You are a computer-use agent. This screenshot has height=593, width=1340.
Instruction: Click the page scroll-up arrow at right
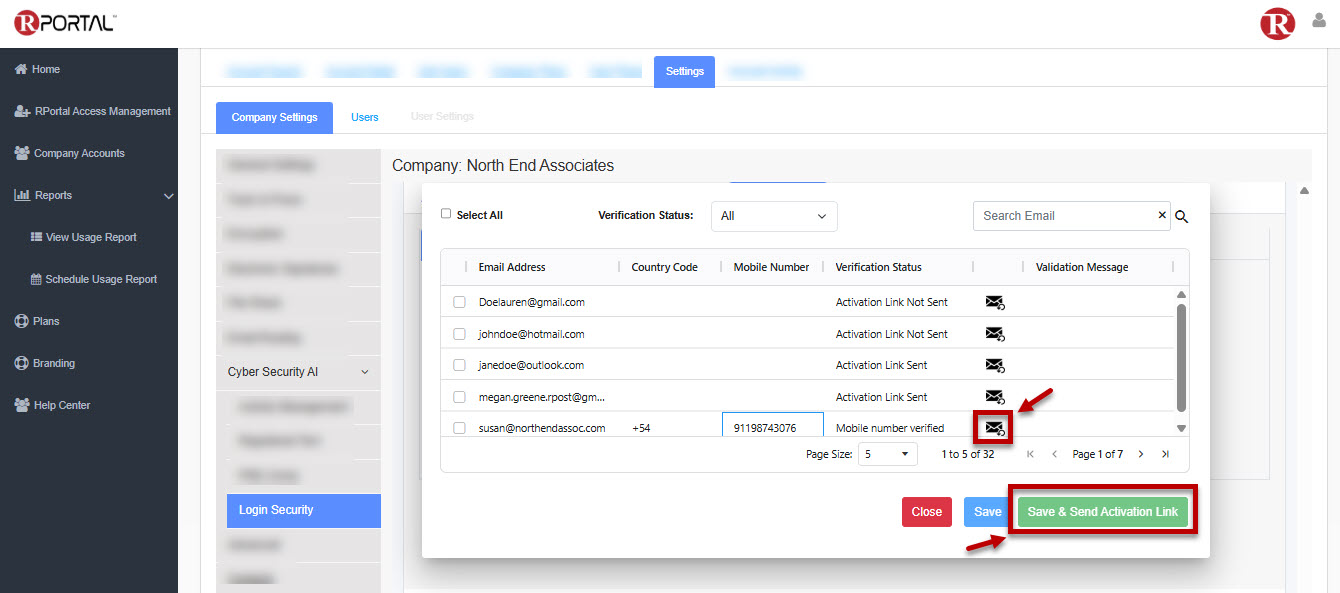coord(1304,191)
